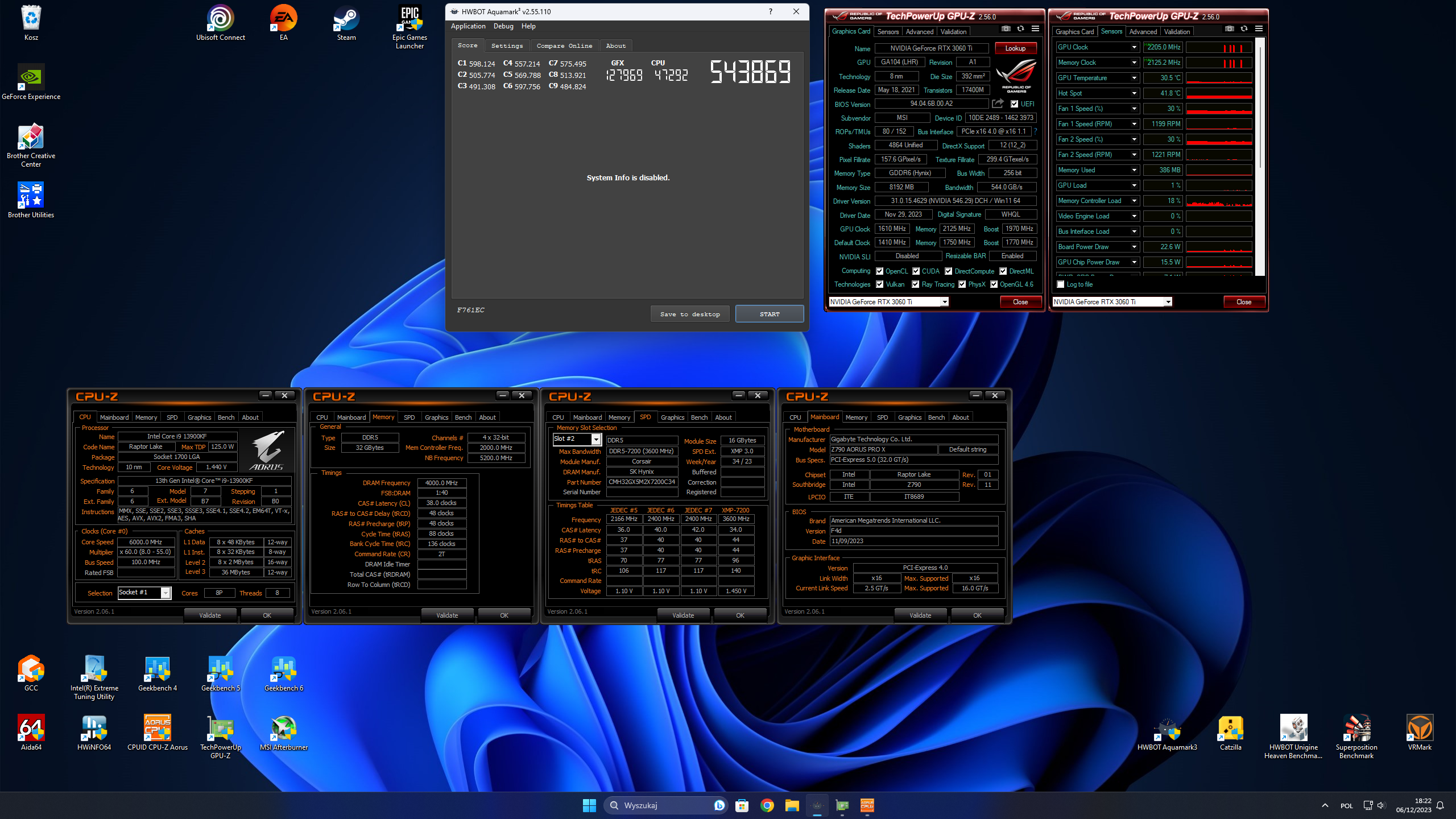Click the START button in Aquamark
Screen dimensions: 1456x819
770,314
